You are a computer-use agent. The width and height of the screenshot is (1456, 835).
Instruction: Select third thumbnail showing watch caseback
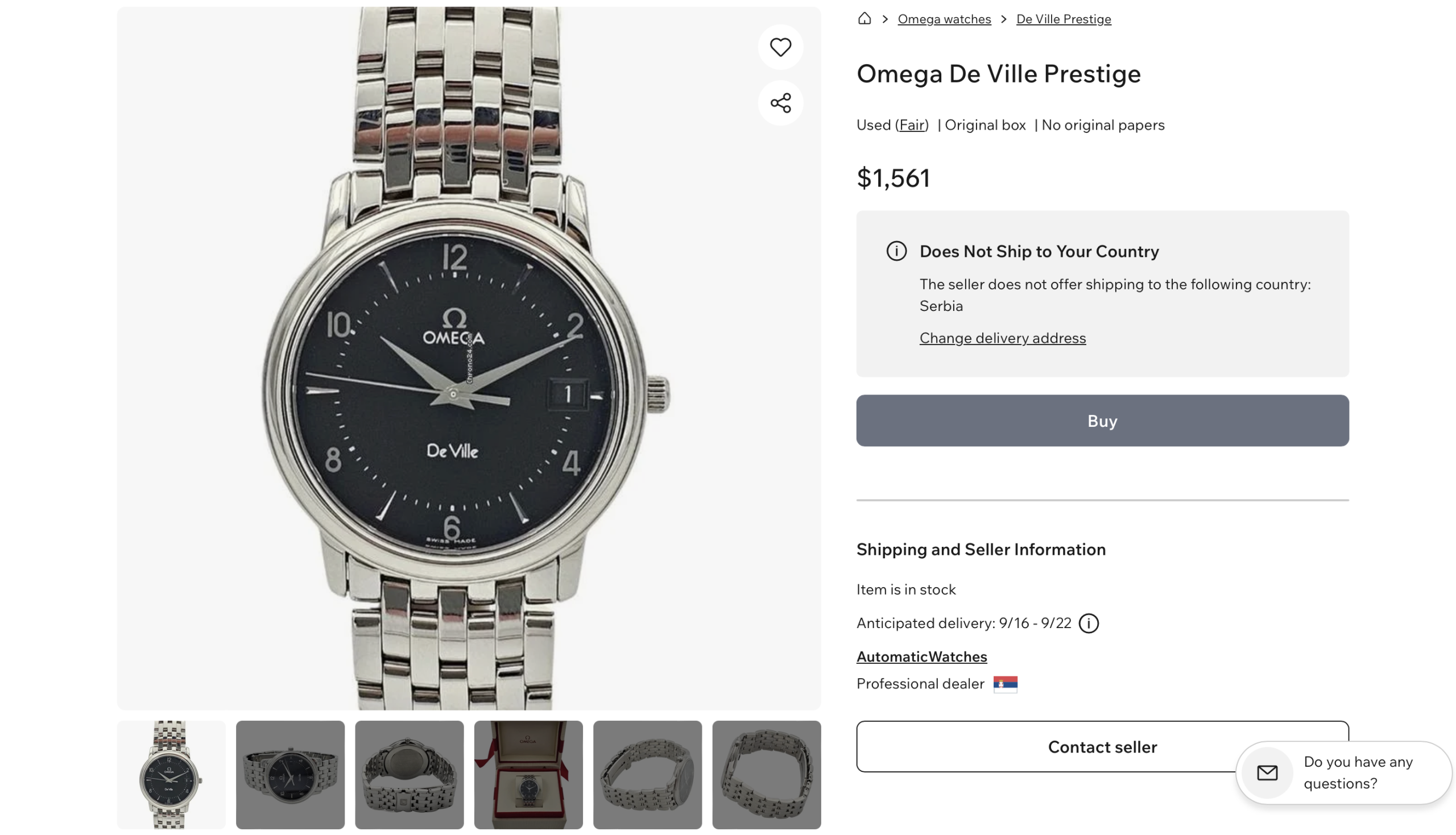[x=409, y=774]
